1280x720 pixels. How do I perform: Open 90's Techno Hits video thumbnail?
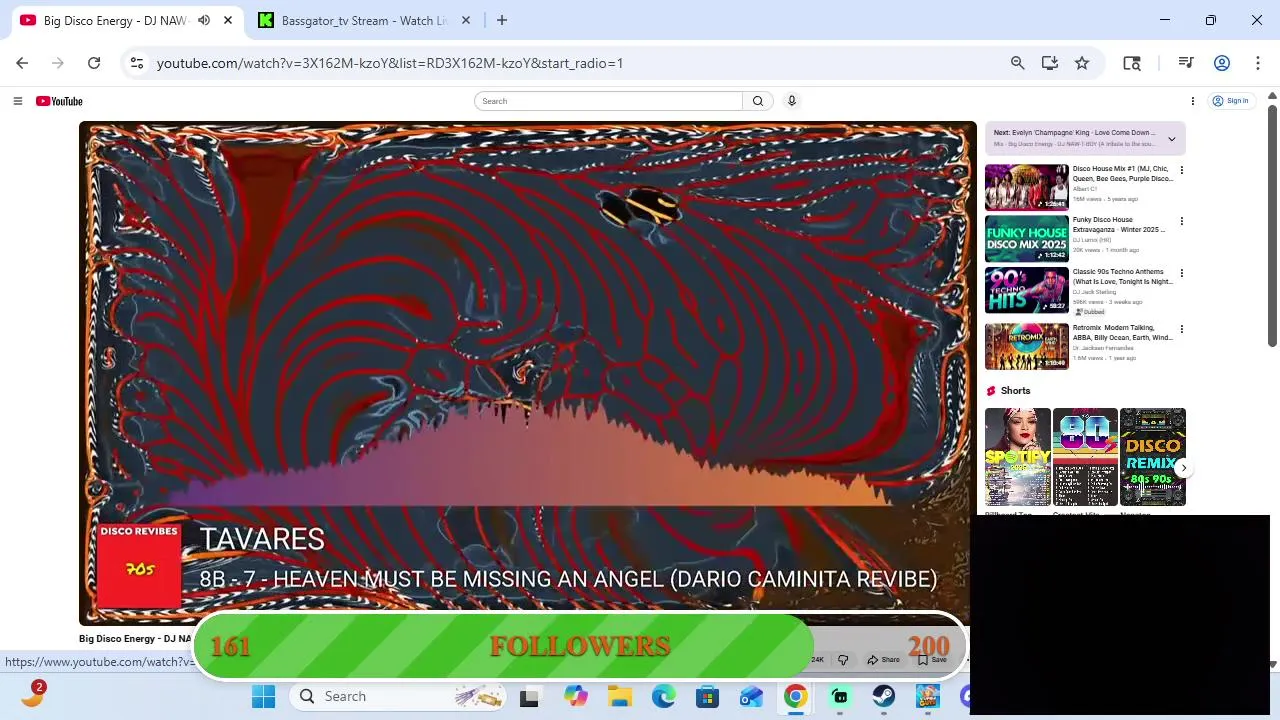(1026, 291)
